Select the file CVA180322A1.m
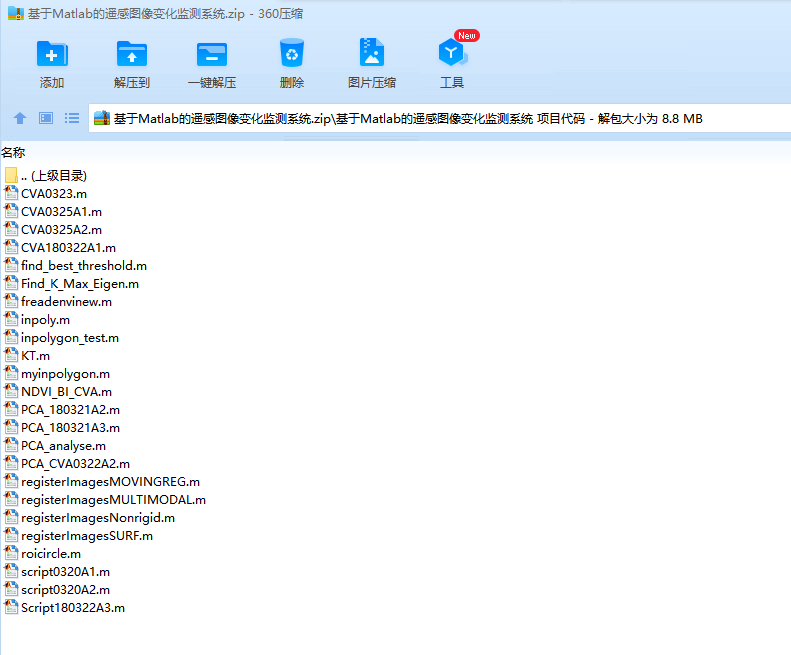This screenshot has width=791, height=655. (69, 248)
